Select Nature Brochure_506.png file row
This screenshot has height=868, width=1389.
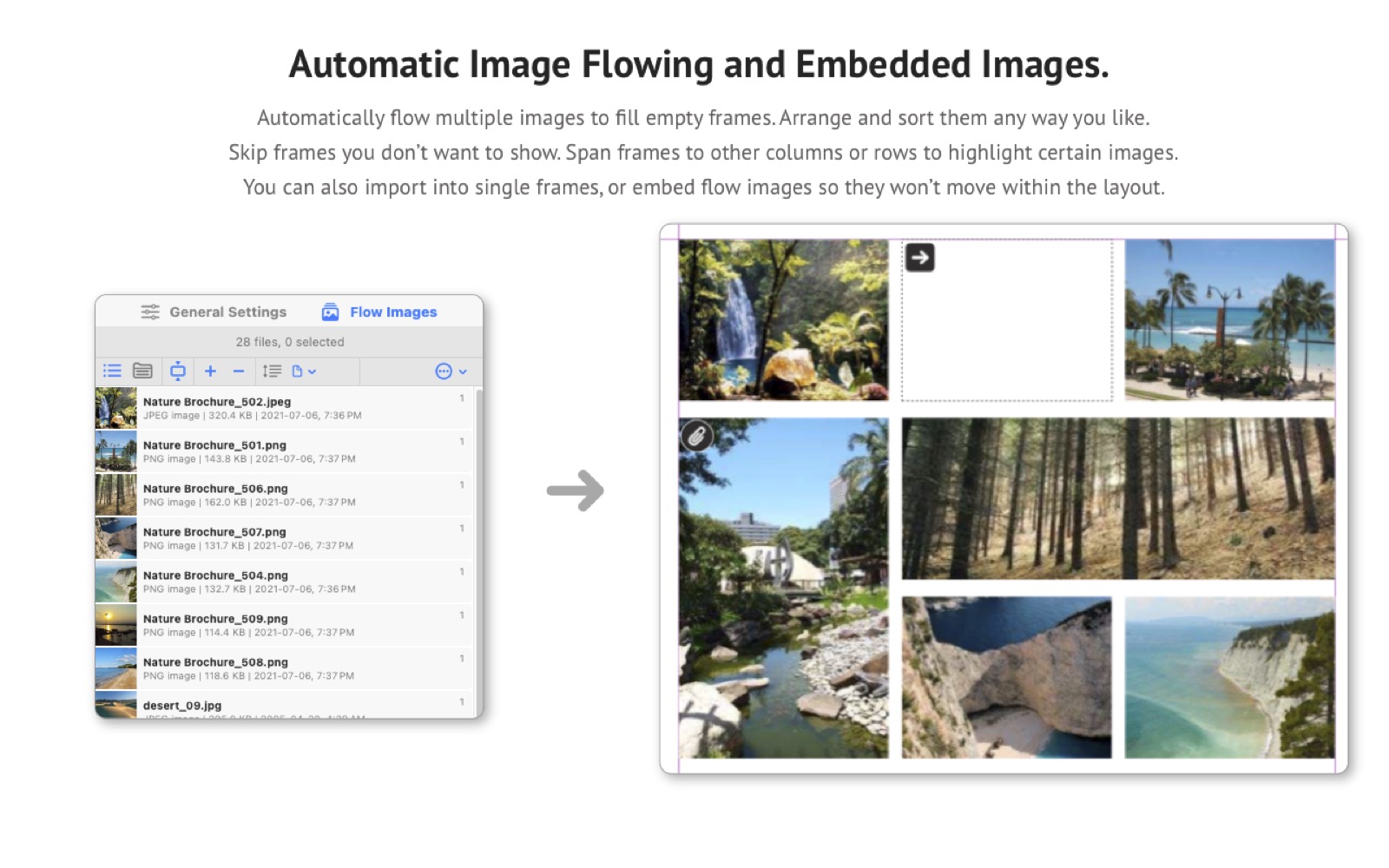284,495
